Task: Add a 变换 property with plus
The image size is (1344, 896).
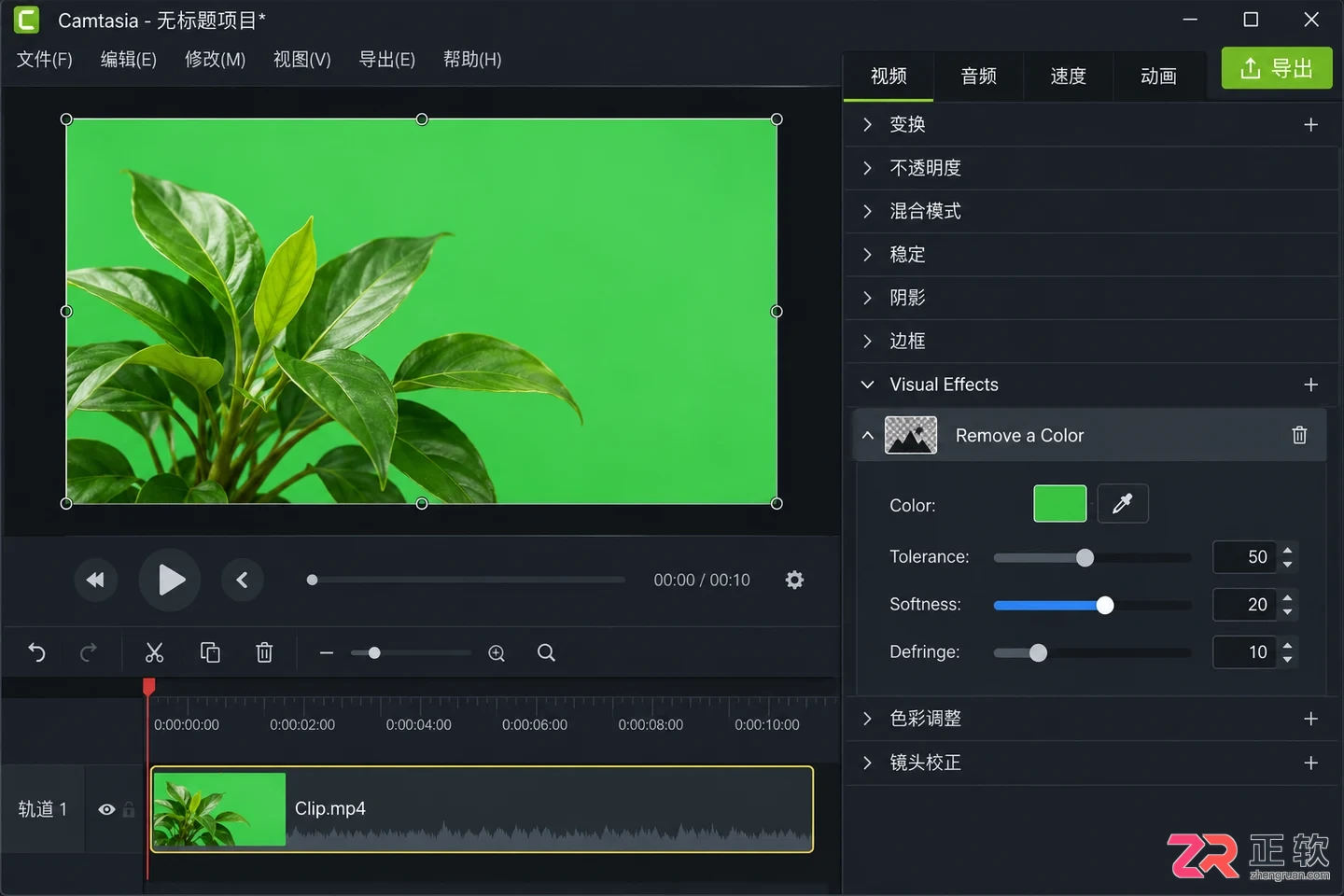Action: tap(1310, 124)
